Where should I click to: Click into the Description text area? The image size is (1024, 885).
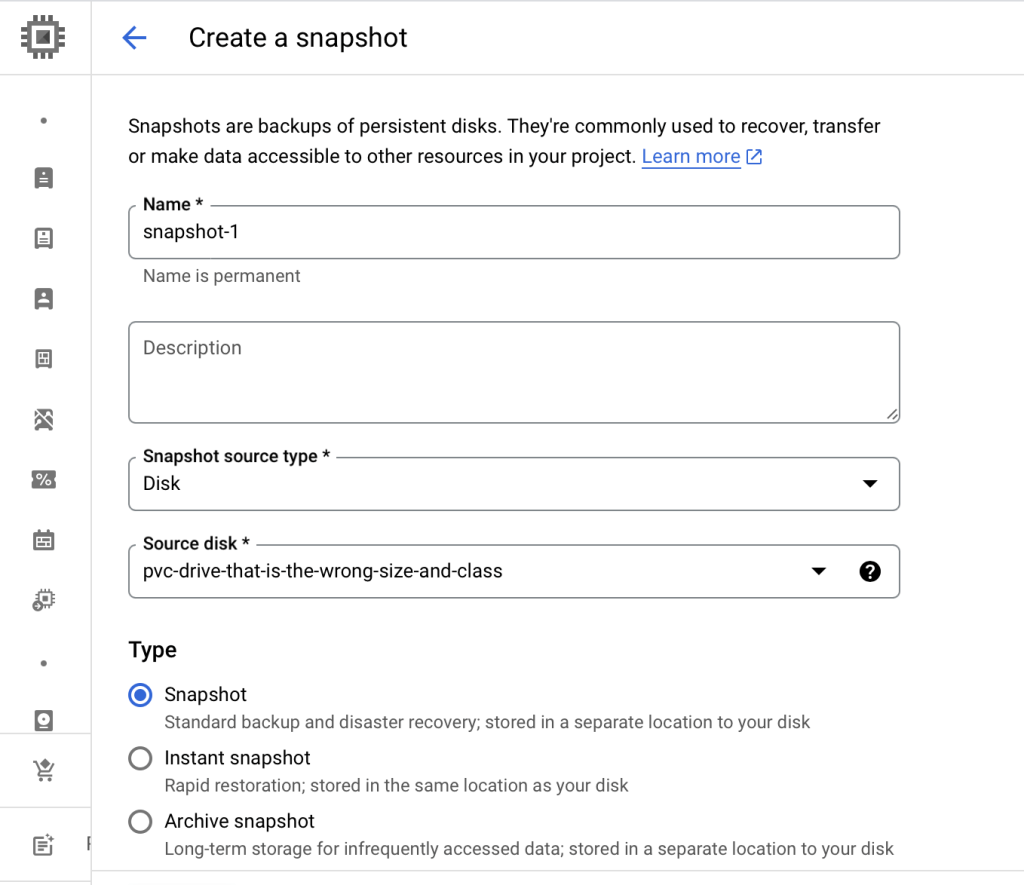pyautogui.click(x=514, y=372)
